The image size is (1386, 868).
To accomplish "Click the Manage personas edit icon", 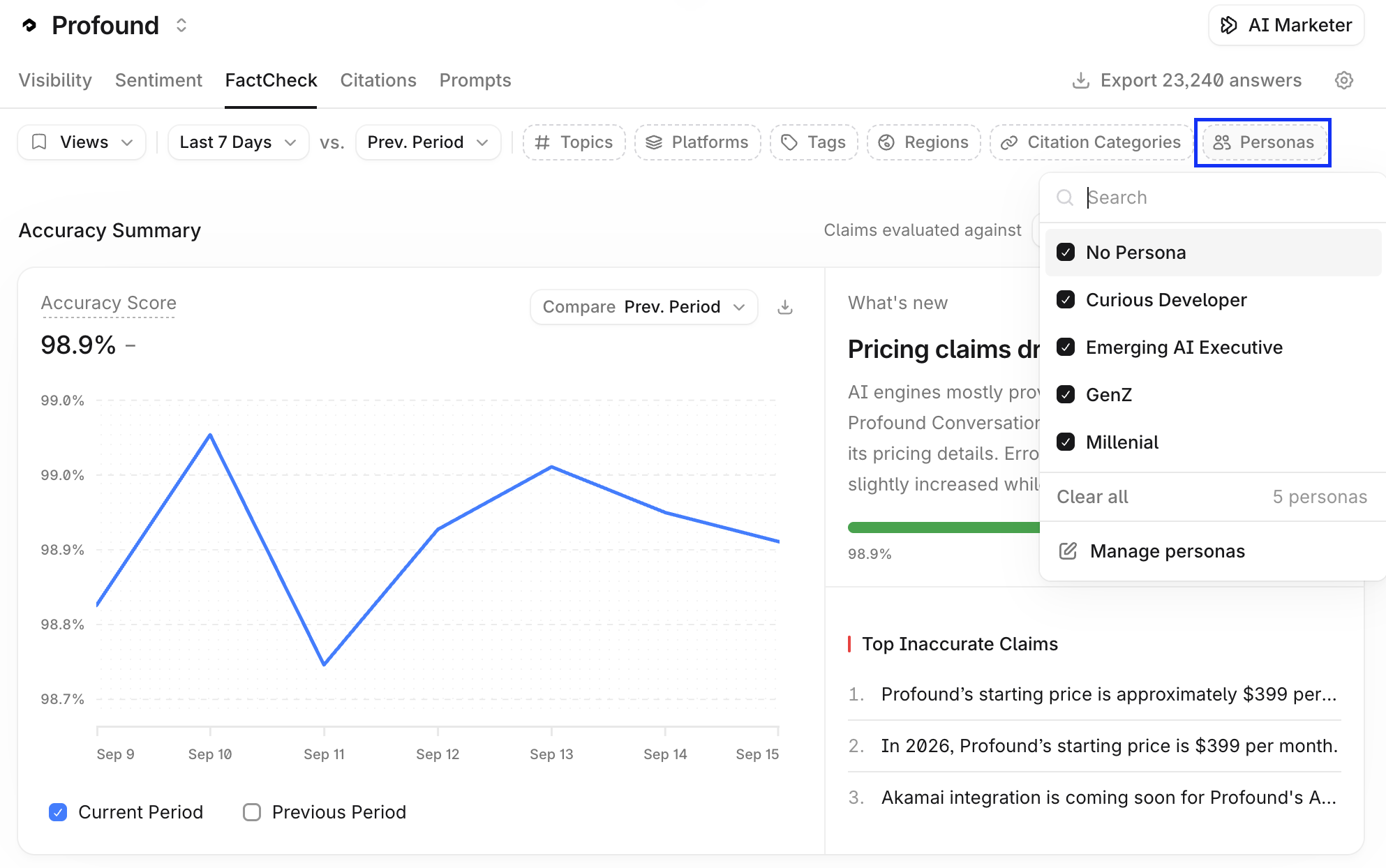I will pyautogui.click(x=1068, y=551).
